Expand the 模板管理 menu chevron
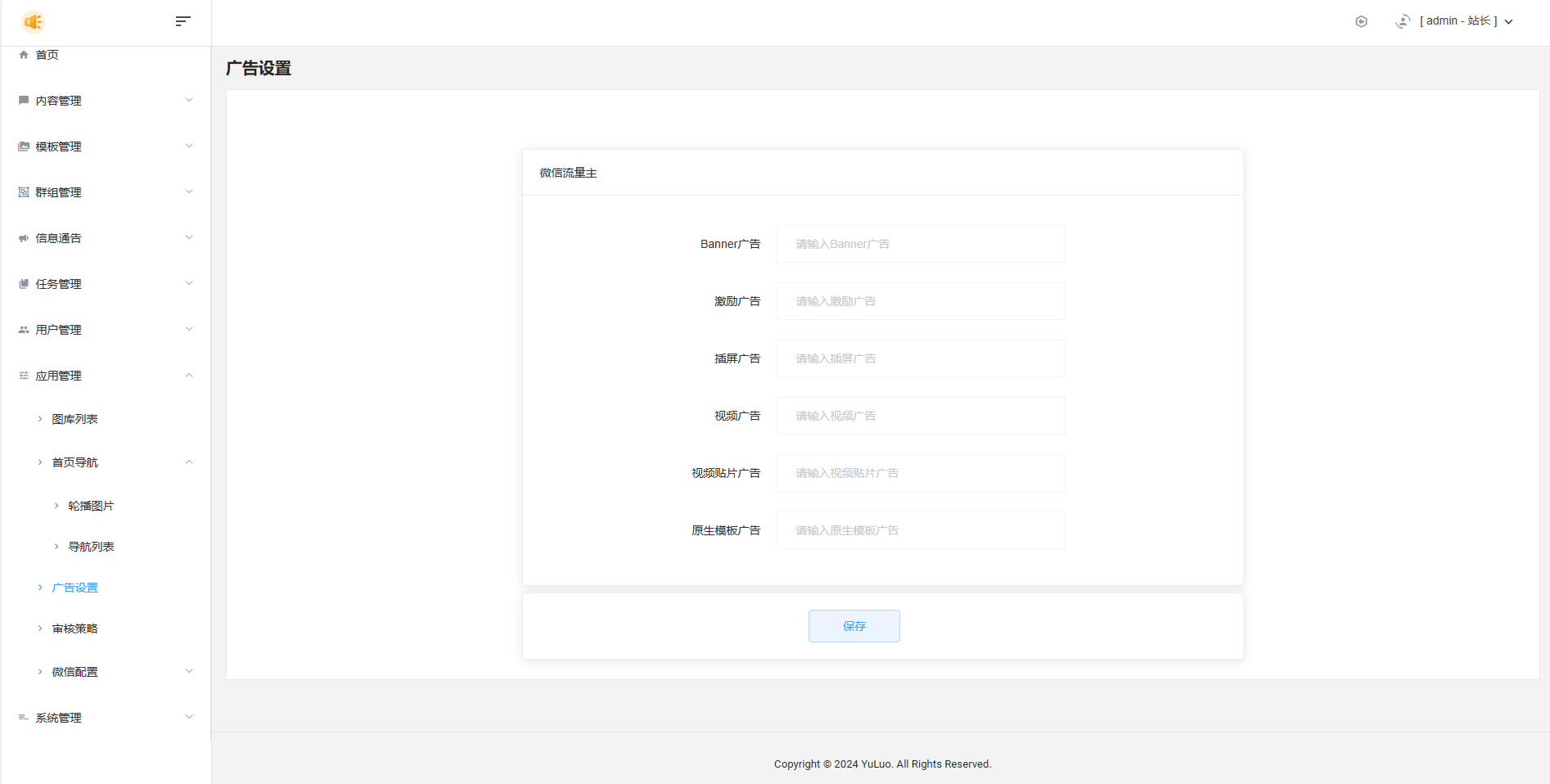Image resolution: width=1550 pixels, height=784 pixels. point(189,146)
